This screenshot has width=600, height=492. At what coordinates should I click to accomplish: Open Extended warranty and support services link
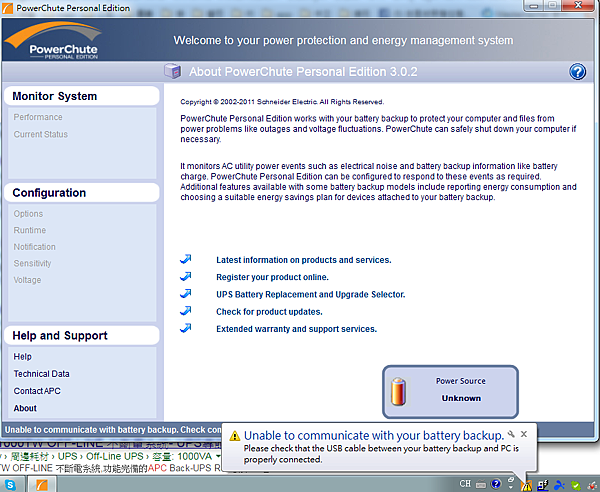(296, 329)
